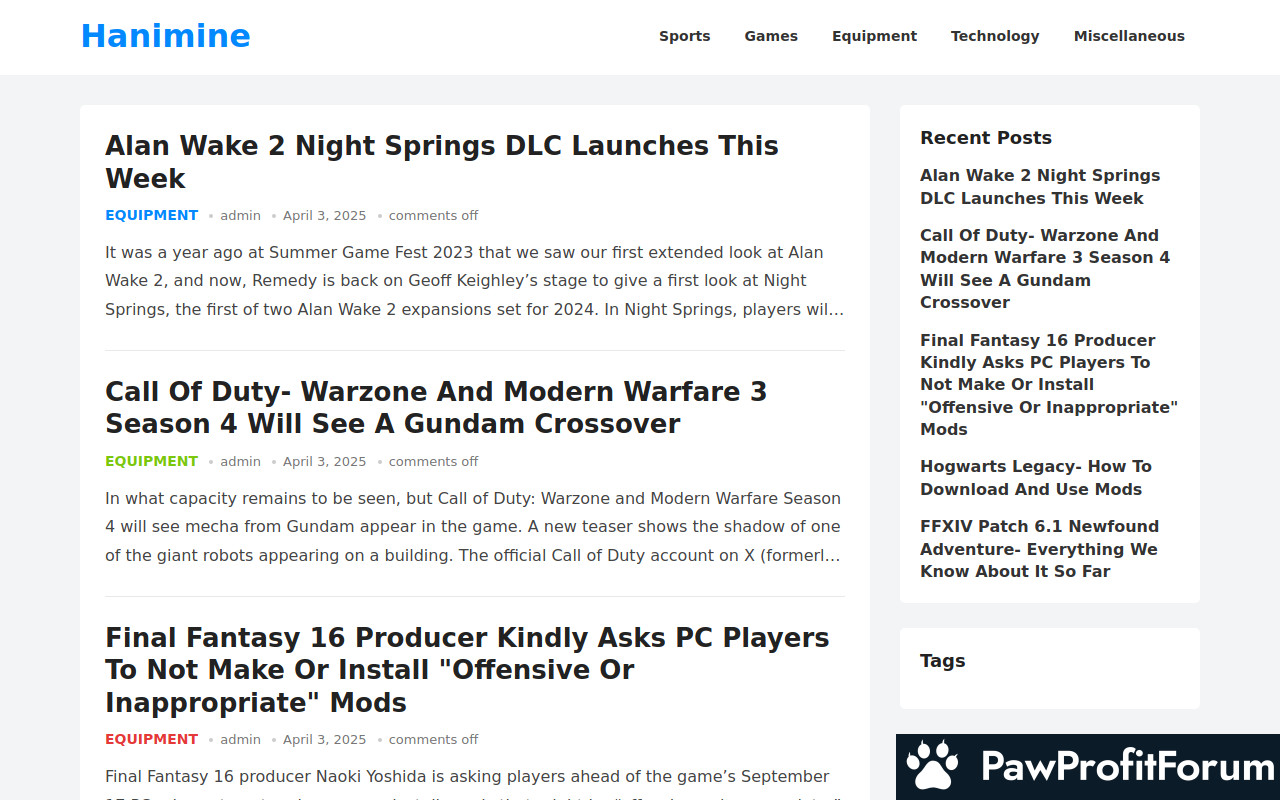This screenshot has width=1280, height=800.
Task: Click the PawProfitForum banner text
Action: click(1127, 767)
